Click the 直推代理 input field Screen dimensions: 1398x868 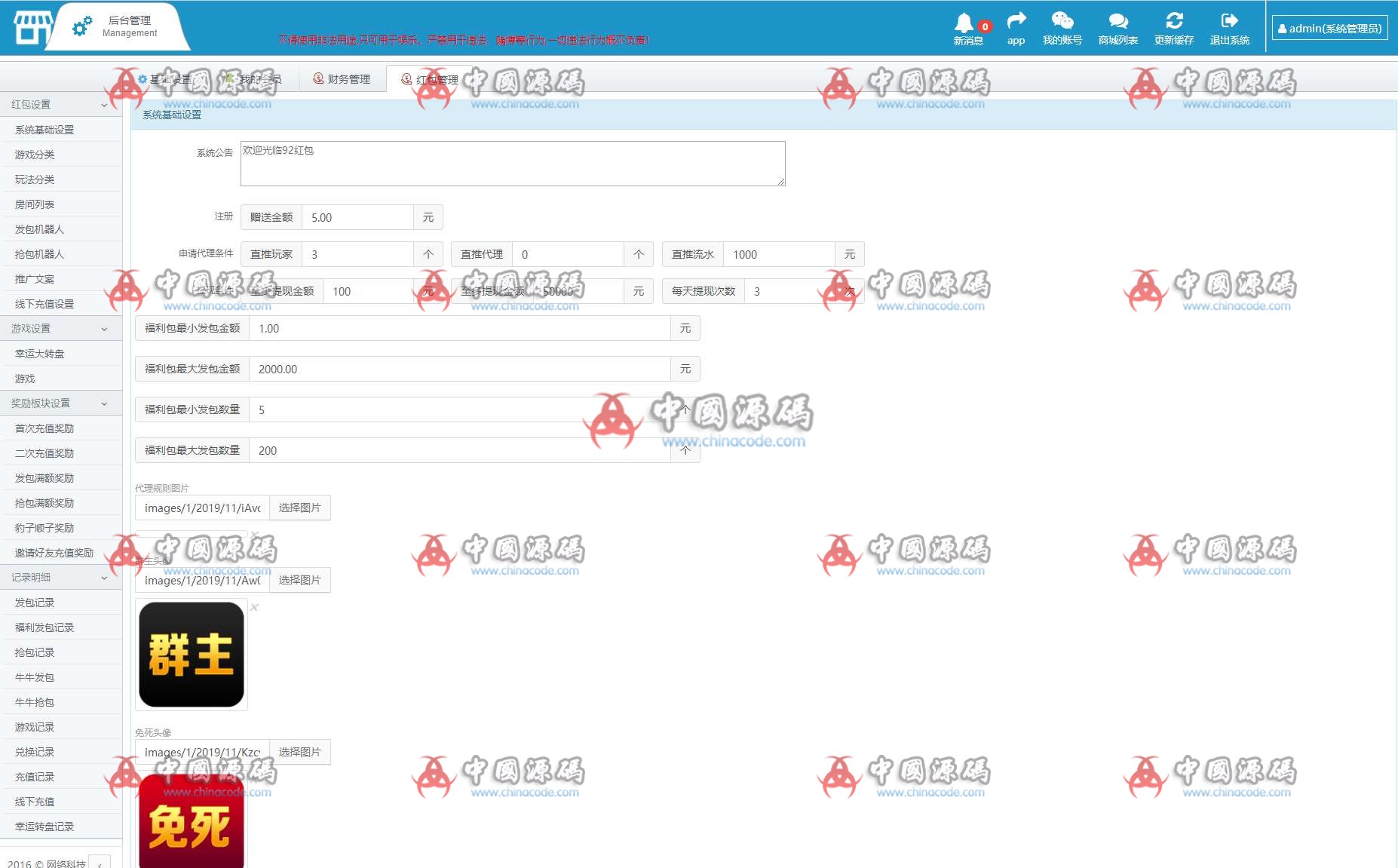[568, 254]
